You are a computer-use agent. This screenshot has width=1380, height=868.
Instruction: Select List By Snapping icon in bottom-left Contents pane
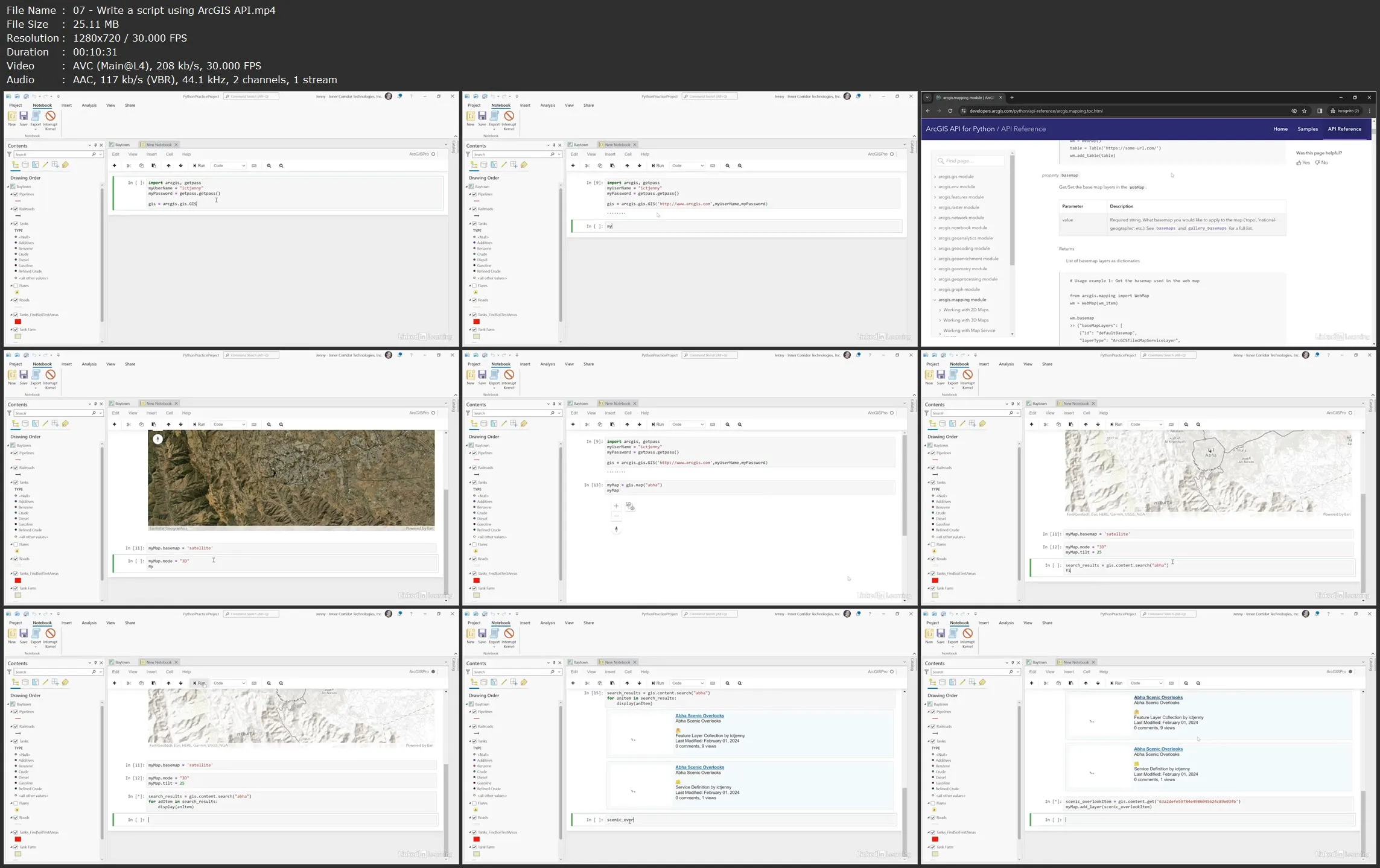tap(55, 682)
